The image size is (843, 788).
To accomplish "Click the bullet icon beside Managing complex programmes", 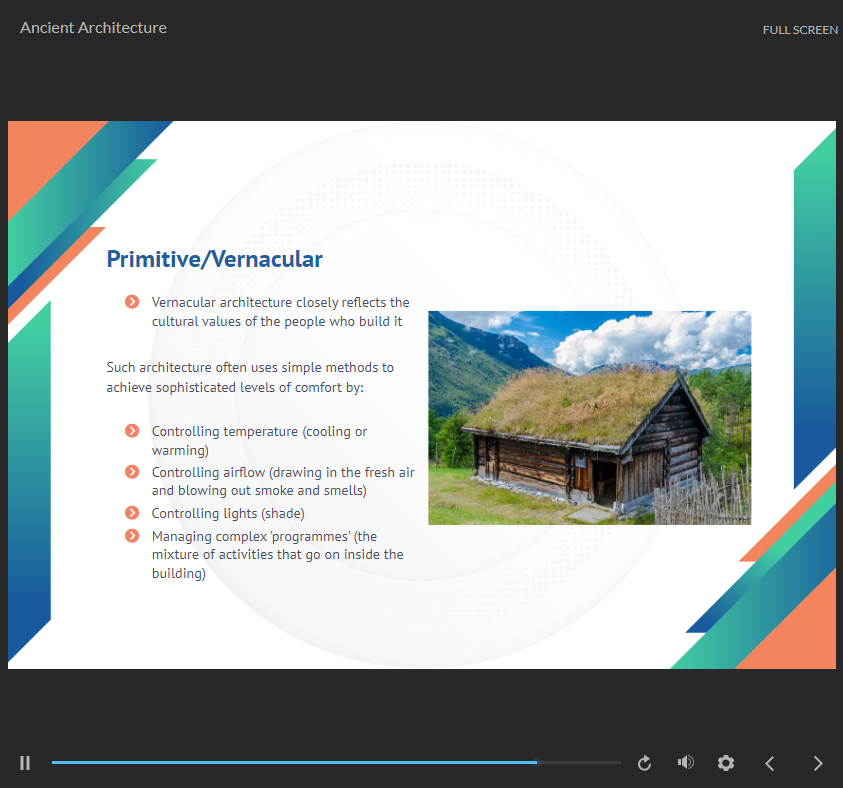I will click(132, 536).
